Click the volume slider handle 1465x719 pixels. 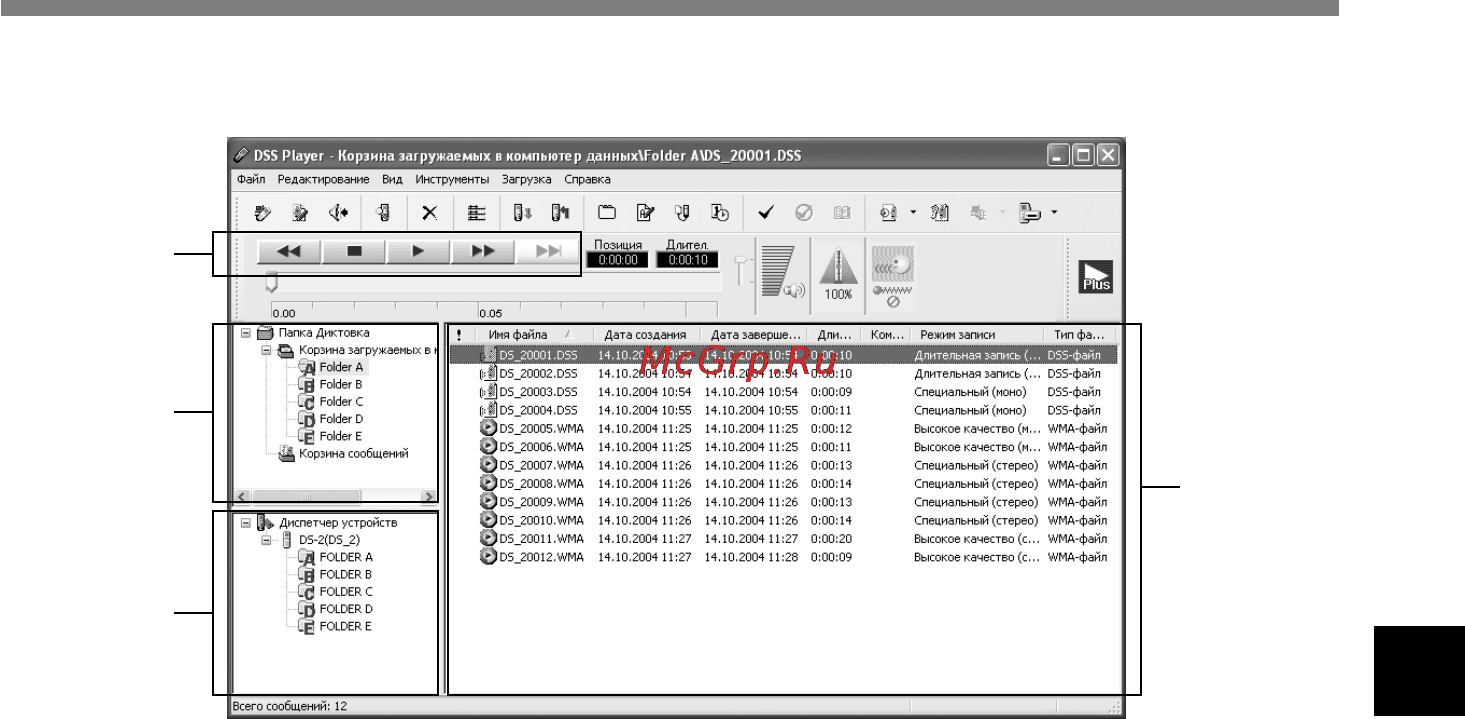coord(742,260)
